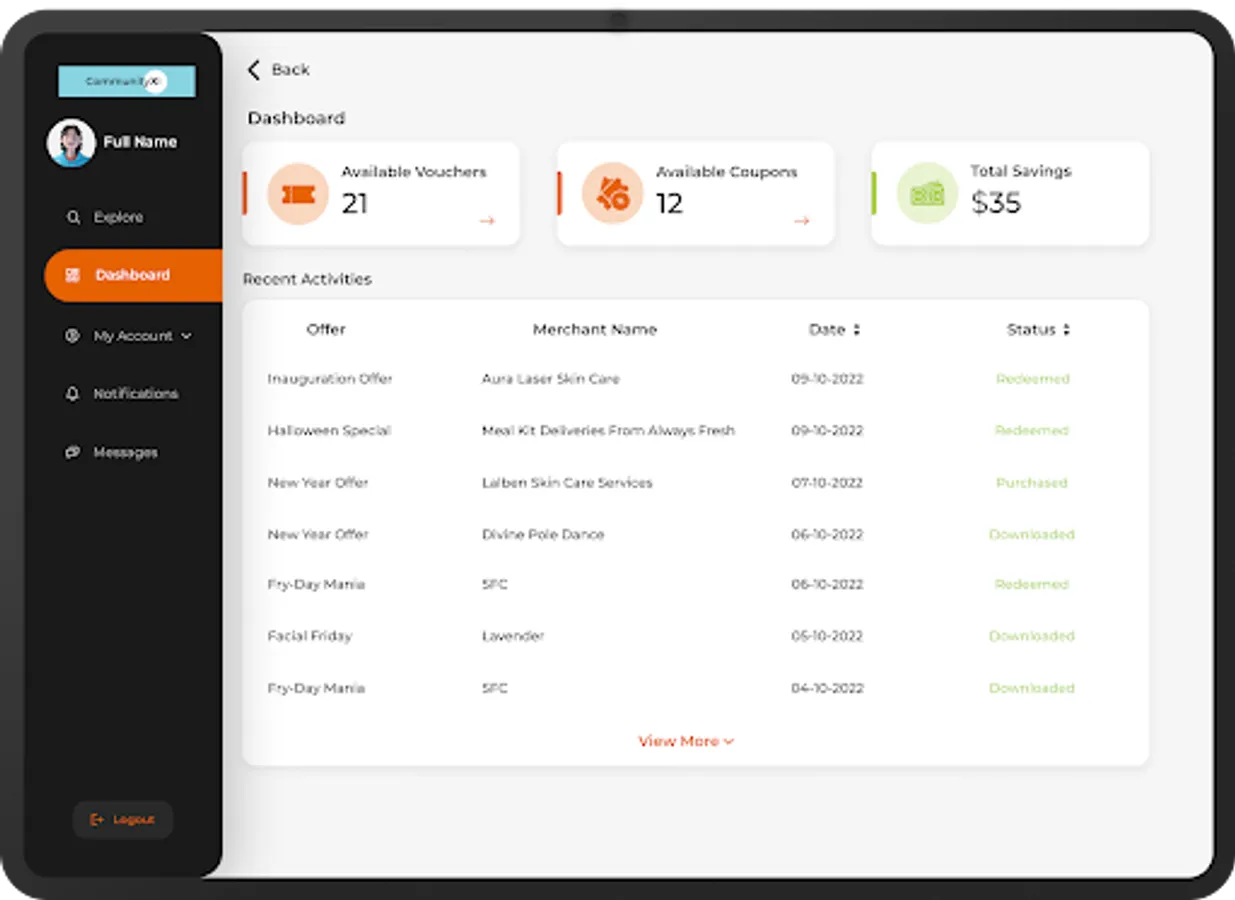
Task: Click the Back navigation button
Action: click(278, 70)
